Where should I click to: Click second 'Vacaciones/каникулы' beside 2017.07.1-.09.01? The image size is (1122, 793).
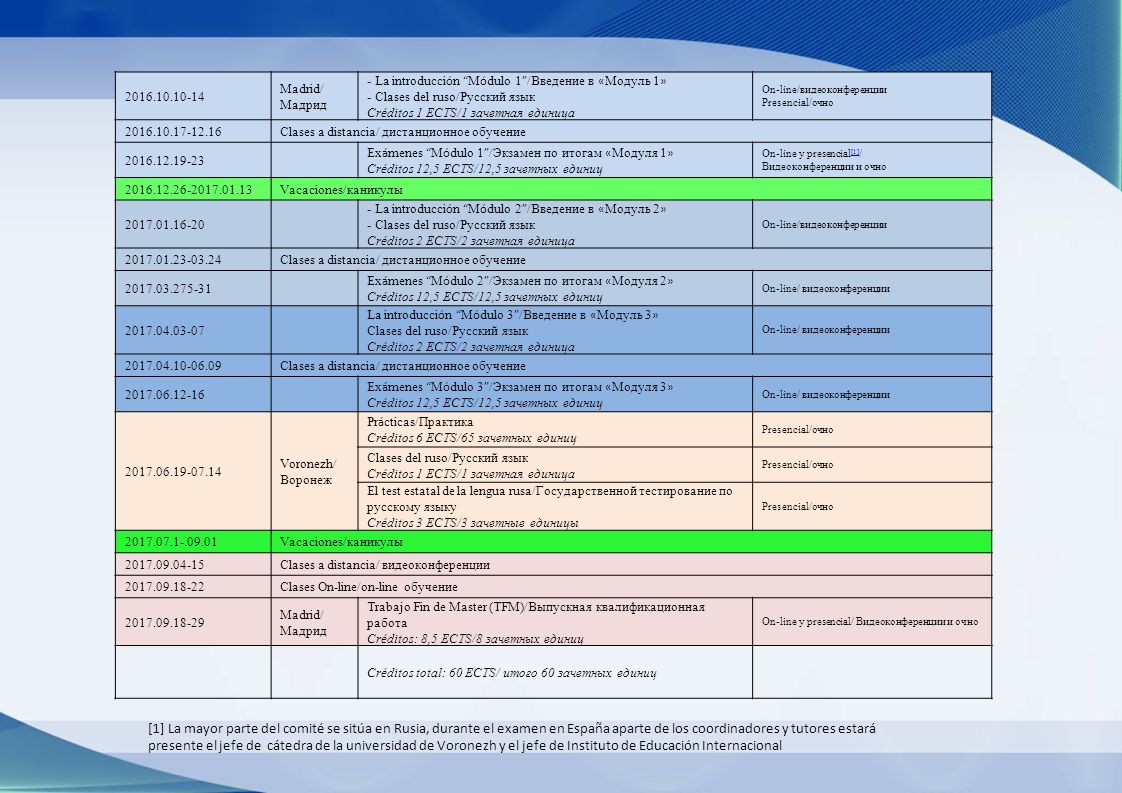(341, 542)
